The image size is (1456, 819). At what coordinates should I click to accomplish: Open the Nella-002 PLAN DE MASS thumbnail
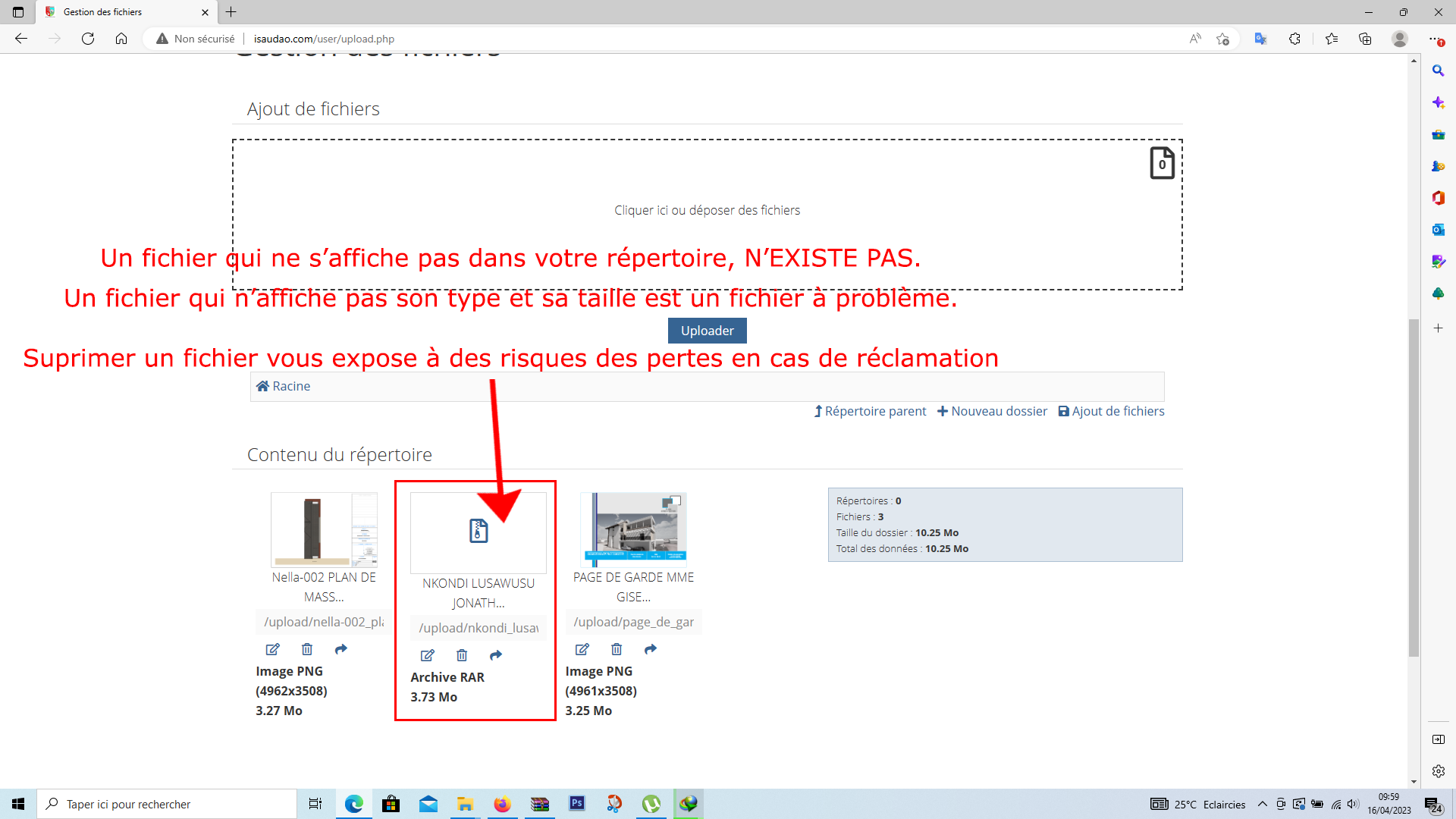point(324,529)
